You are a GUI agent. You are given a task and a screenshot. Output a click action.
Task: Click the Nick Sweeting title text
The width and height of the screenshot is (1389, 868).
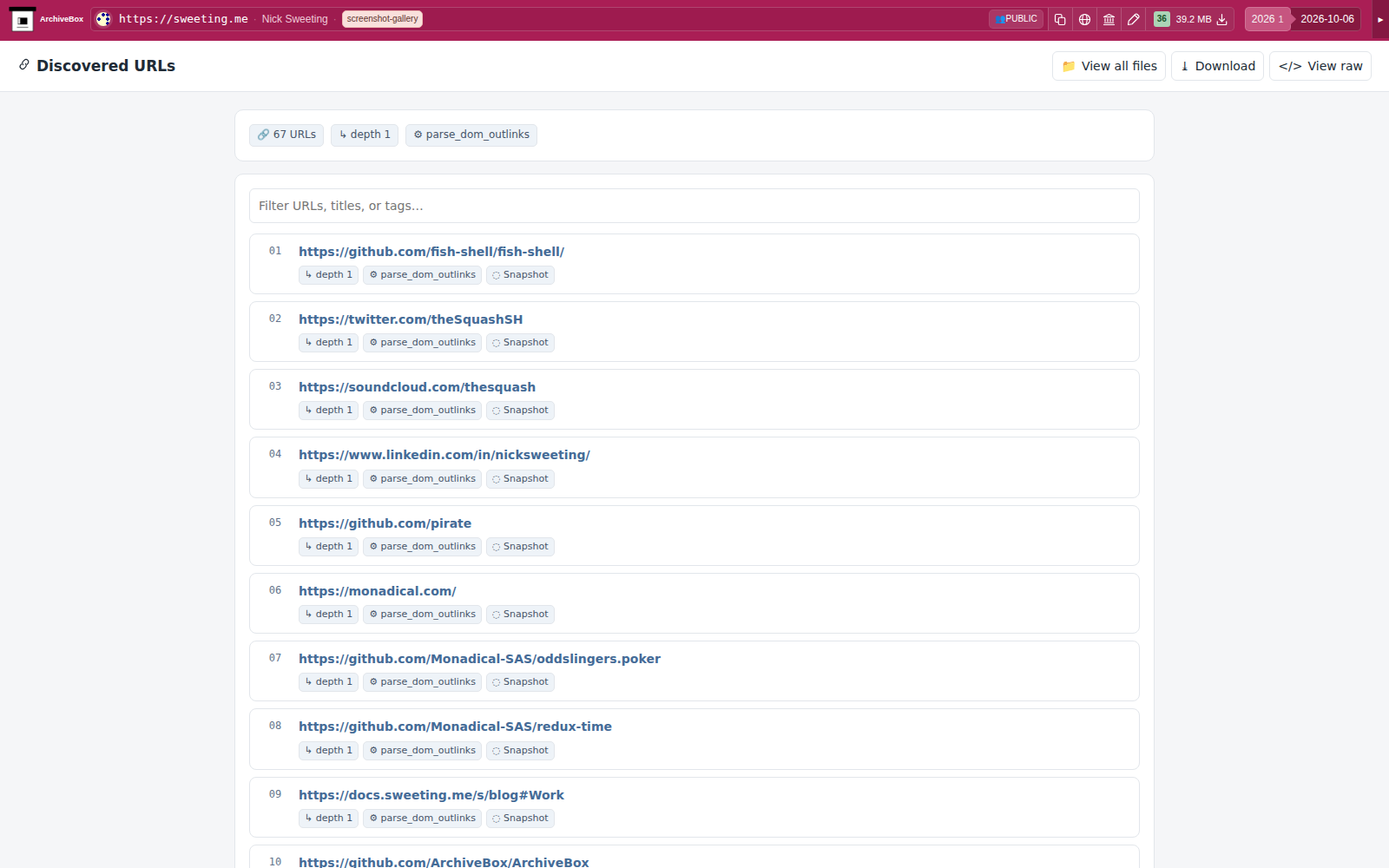click(x=294, y=19)
